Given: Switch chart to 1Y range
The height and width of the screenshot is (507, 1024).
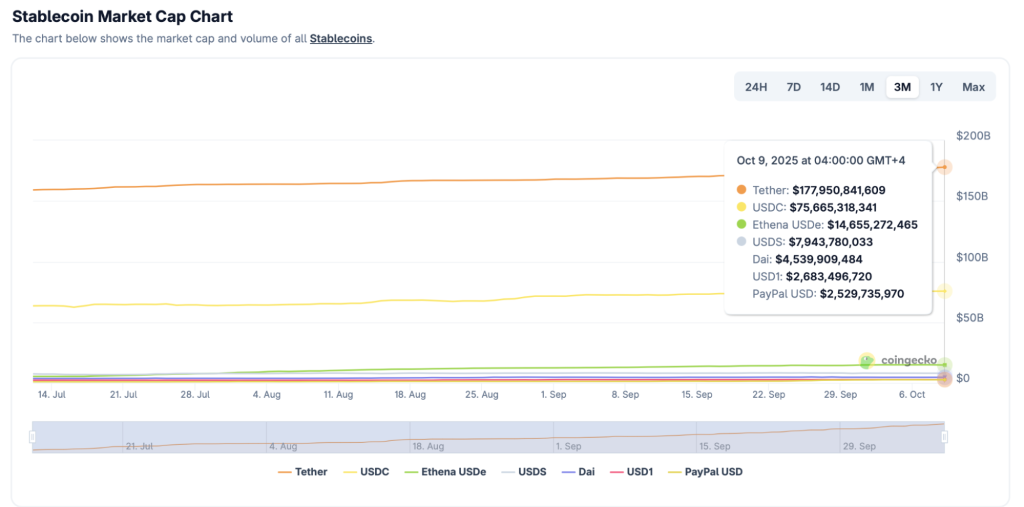Looking at the screenshot, I should (x=936, y=87).
